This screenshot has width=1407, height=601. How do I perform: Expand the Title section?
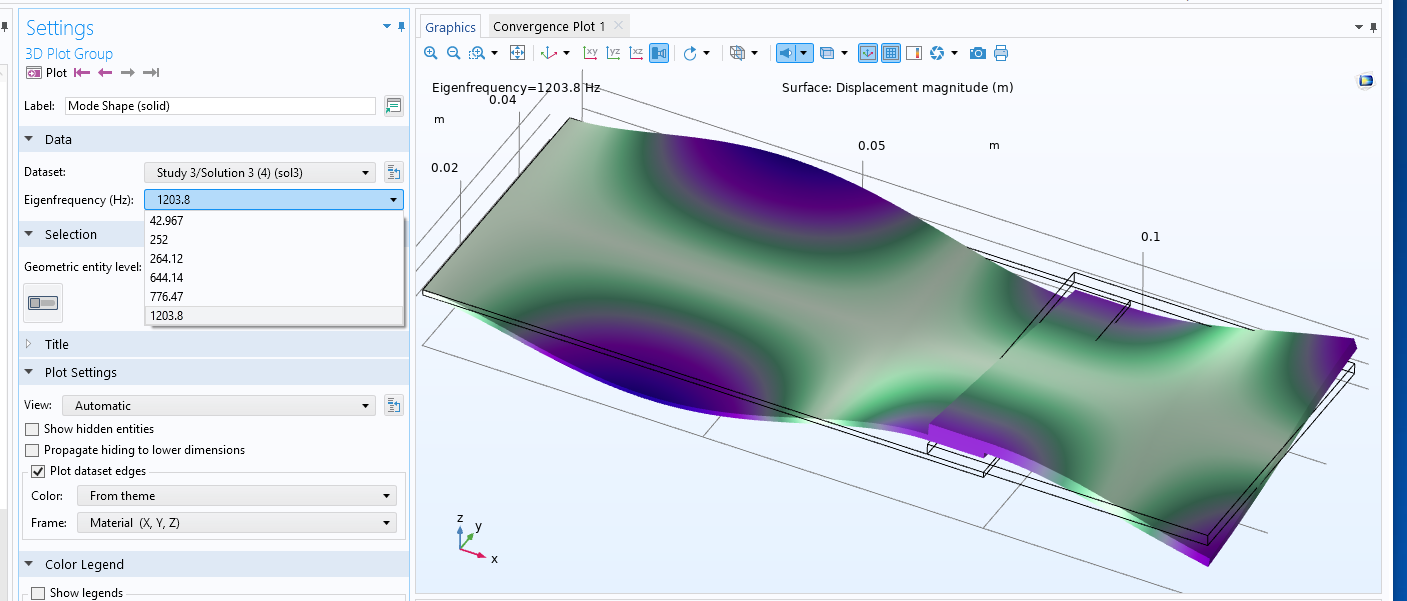57,344
